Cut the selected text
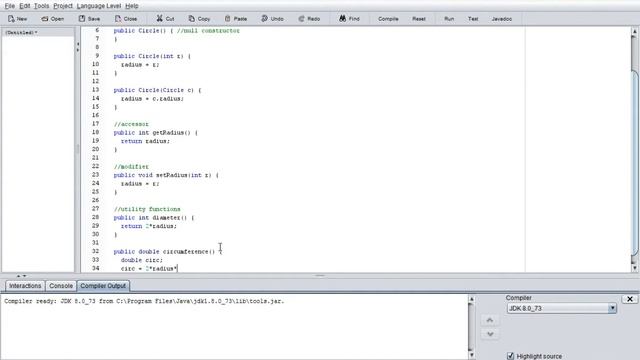The width and height of the screenshot is (640, 360). click(x=165, y=19)
